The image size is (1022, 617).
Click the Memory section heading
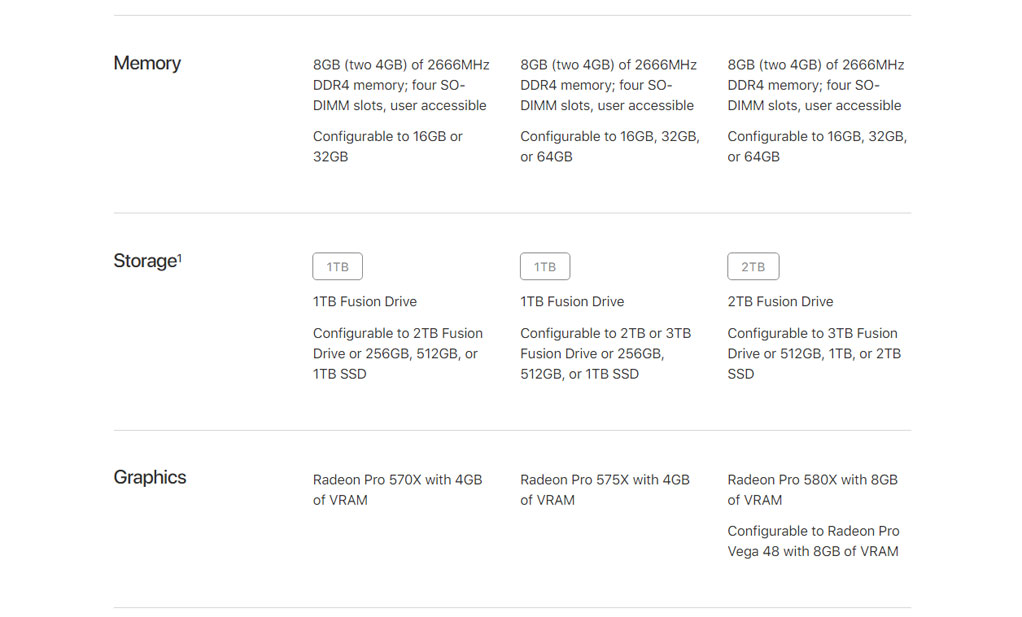click(x=147, y=63)
